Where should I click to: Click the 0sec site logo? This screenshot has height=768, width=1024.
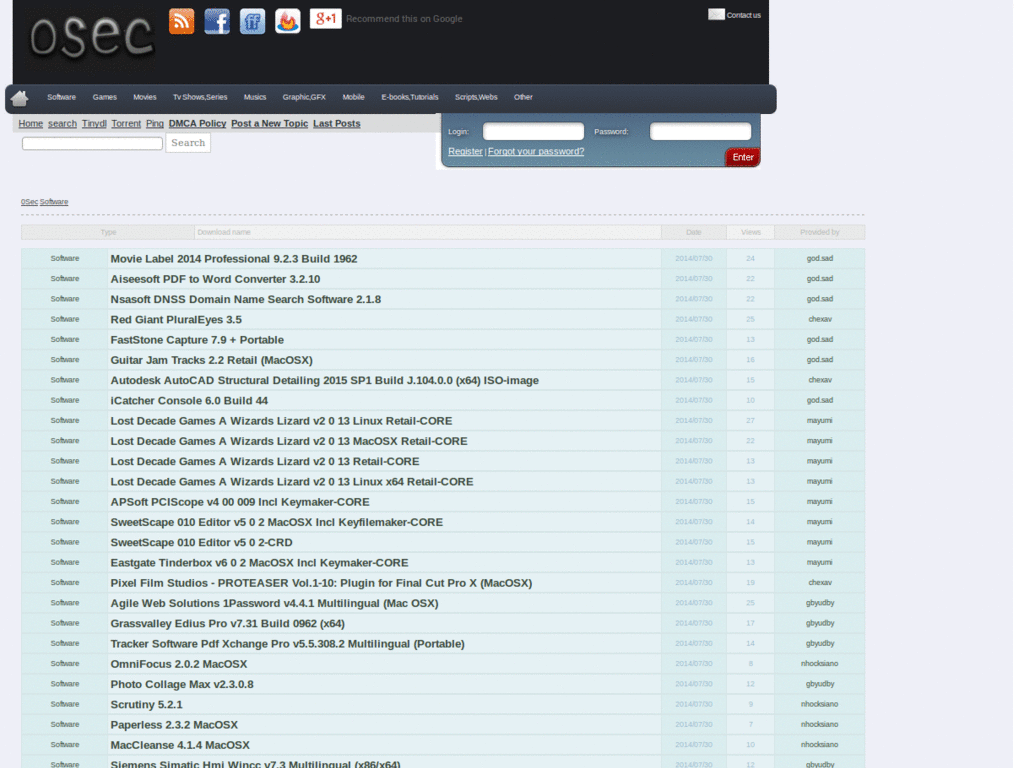tap(91, 36)
